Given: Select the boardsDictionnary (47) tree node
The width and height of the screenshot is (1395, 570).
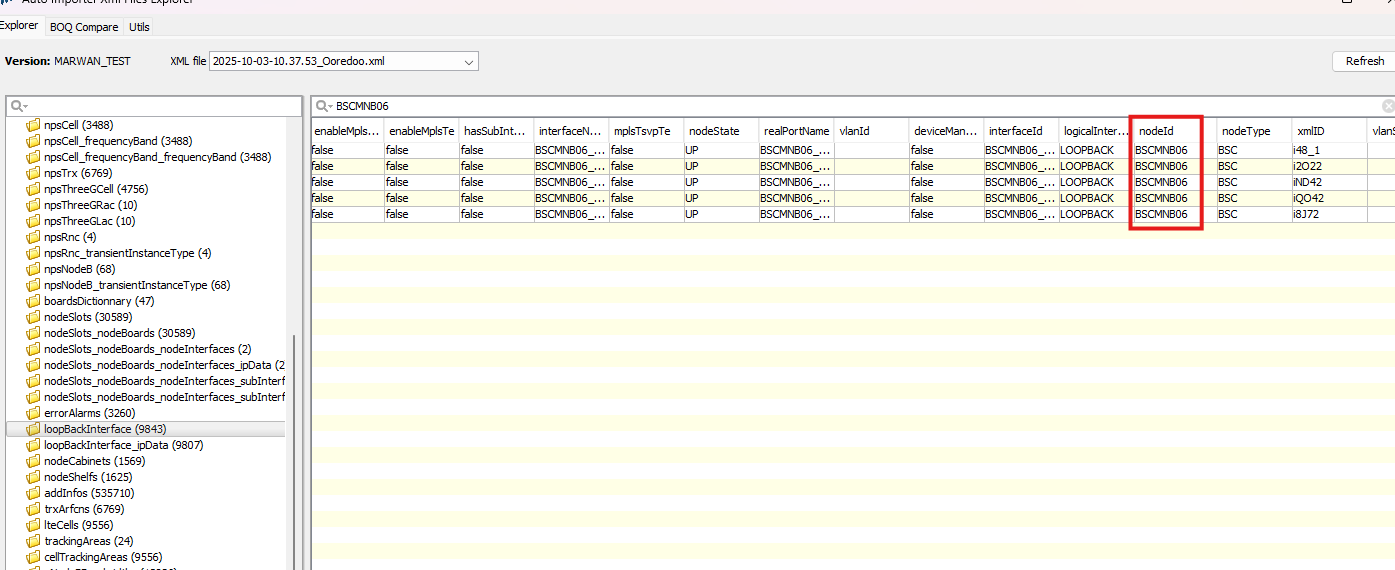Looking at the screenshot, I should [98, 301].
